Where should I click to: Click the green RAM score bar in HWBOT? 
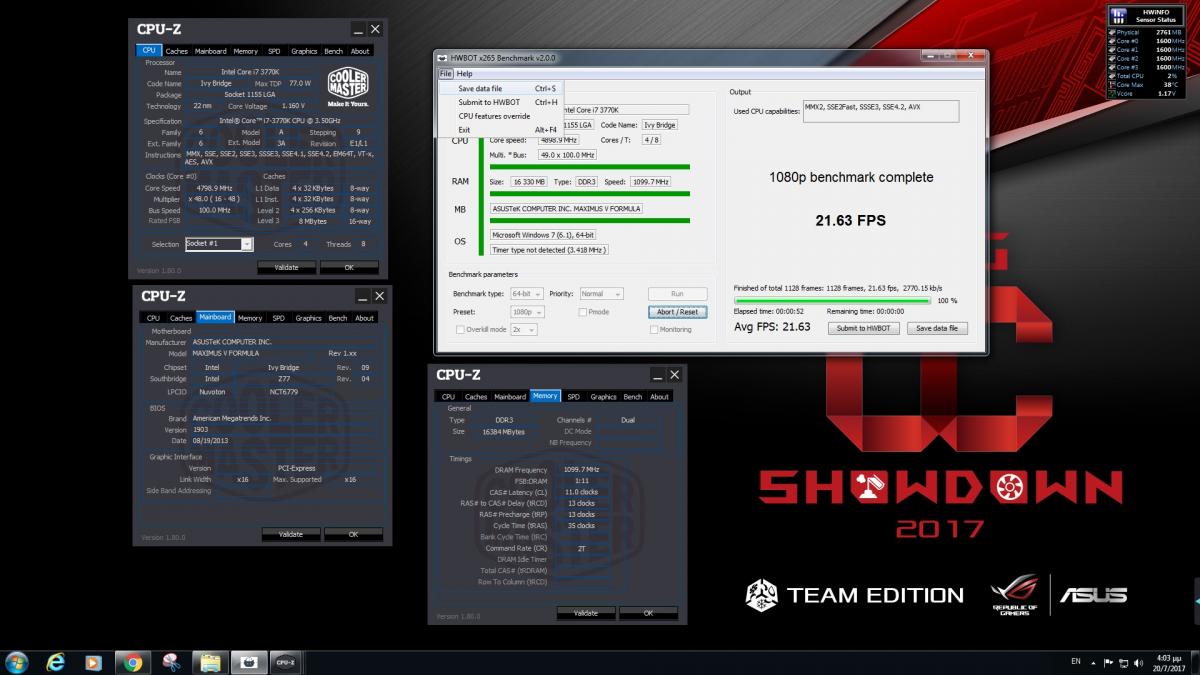tap(590, 194)
